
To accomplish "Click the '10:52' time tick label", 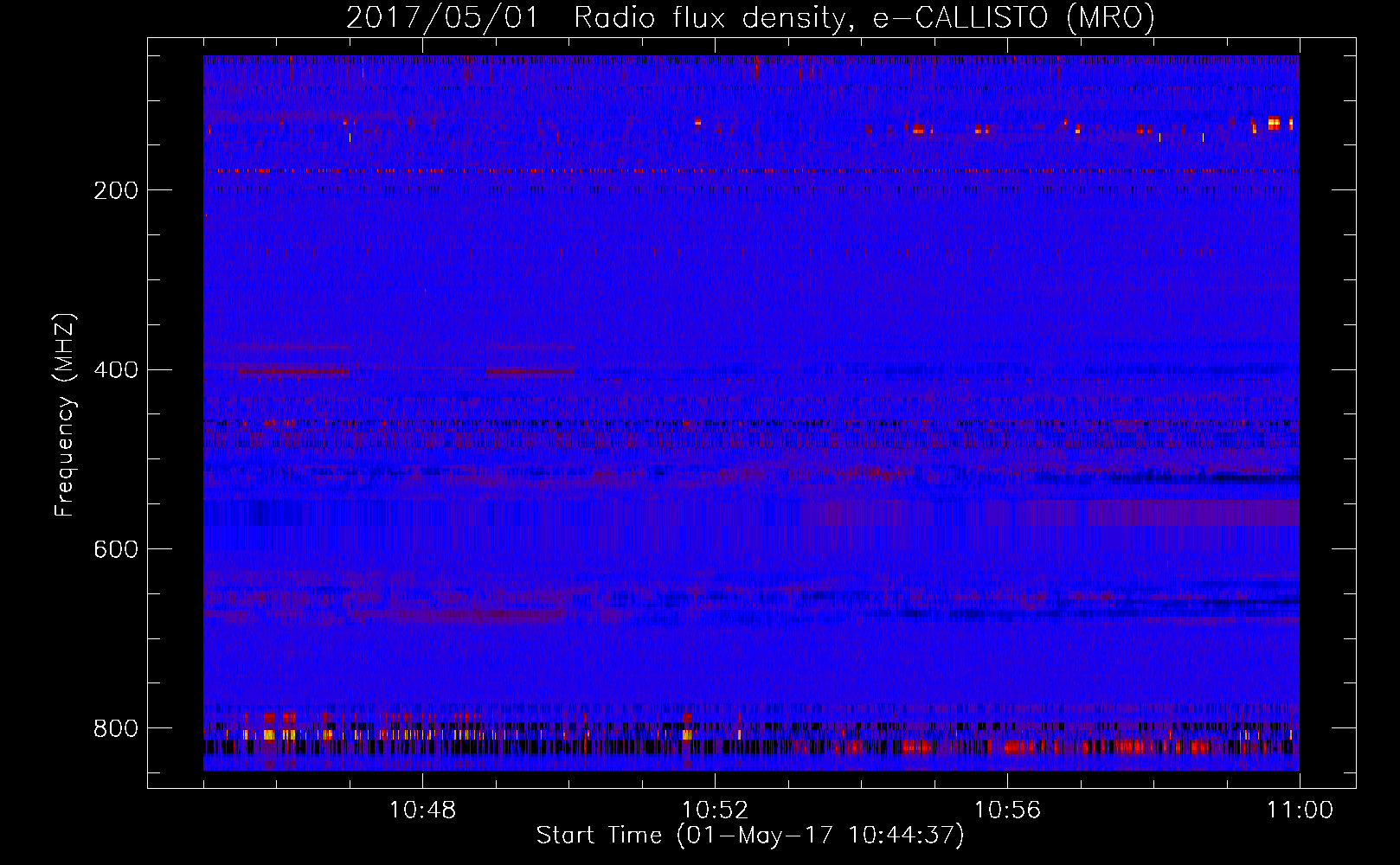I will [715, 811].
